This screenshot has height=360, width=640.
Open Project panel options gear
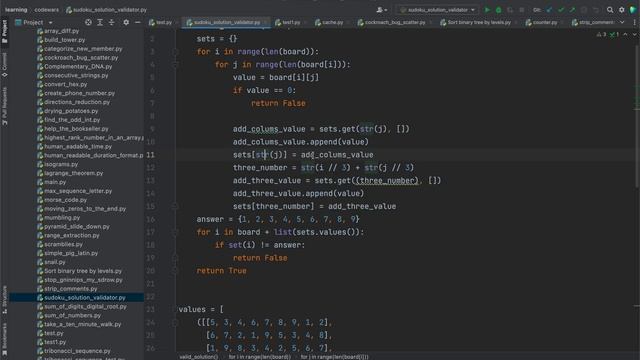pyautogui.click(x=126, y=22)
